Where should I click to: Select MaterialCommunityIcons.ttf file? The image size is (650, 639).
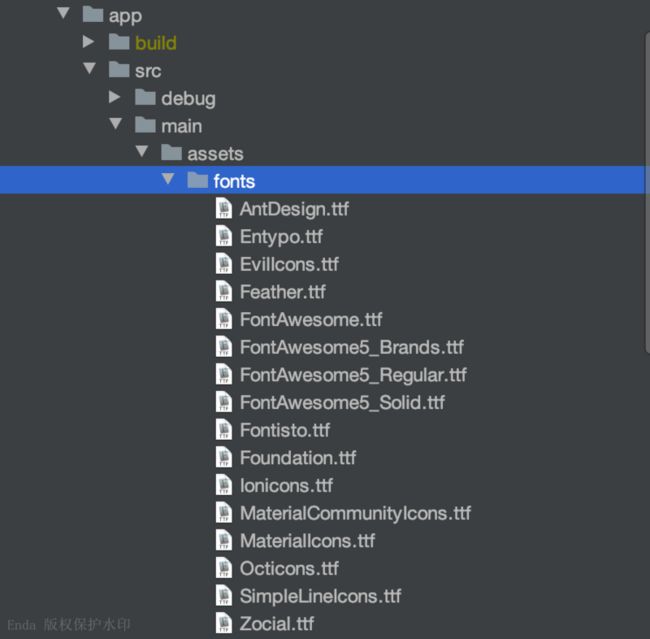click(355, 513)
